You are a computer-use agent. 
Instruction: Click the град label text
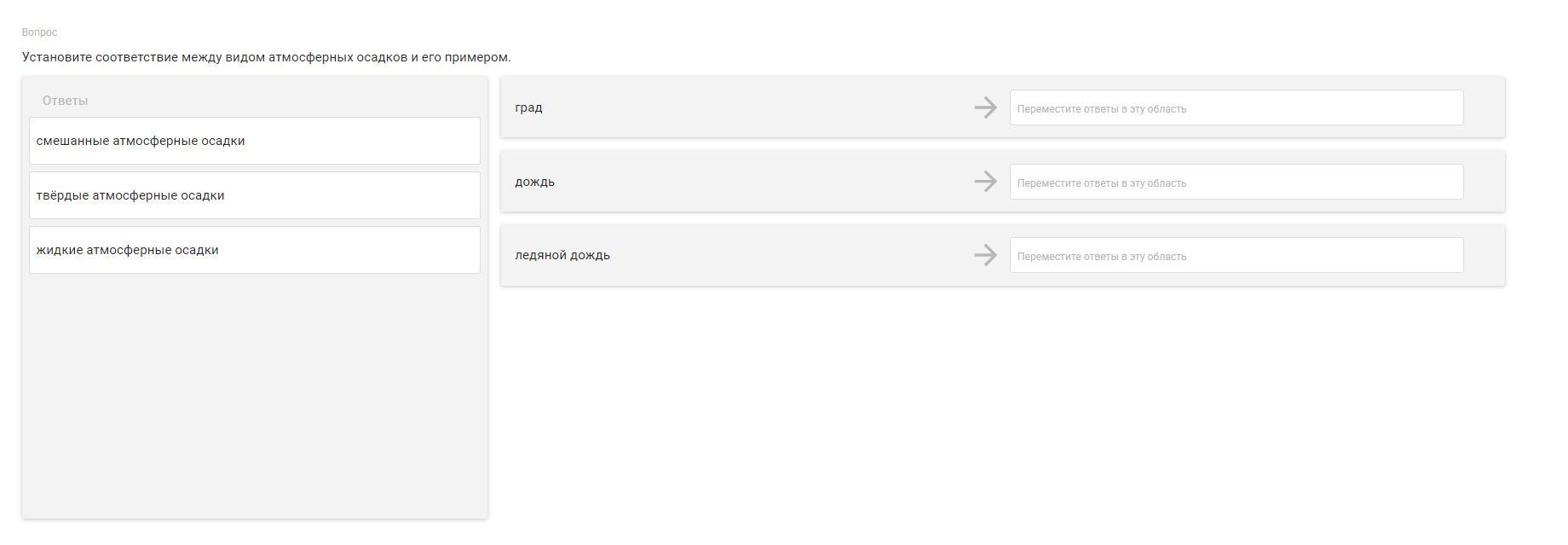pyautogui.click(x=528, y=107)
